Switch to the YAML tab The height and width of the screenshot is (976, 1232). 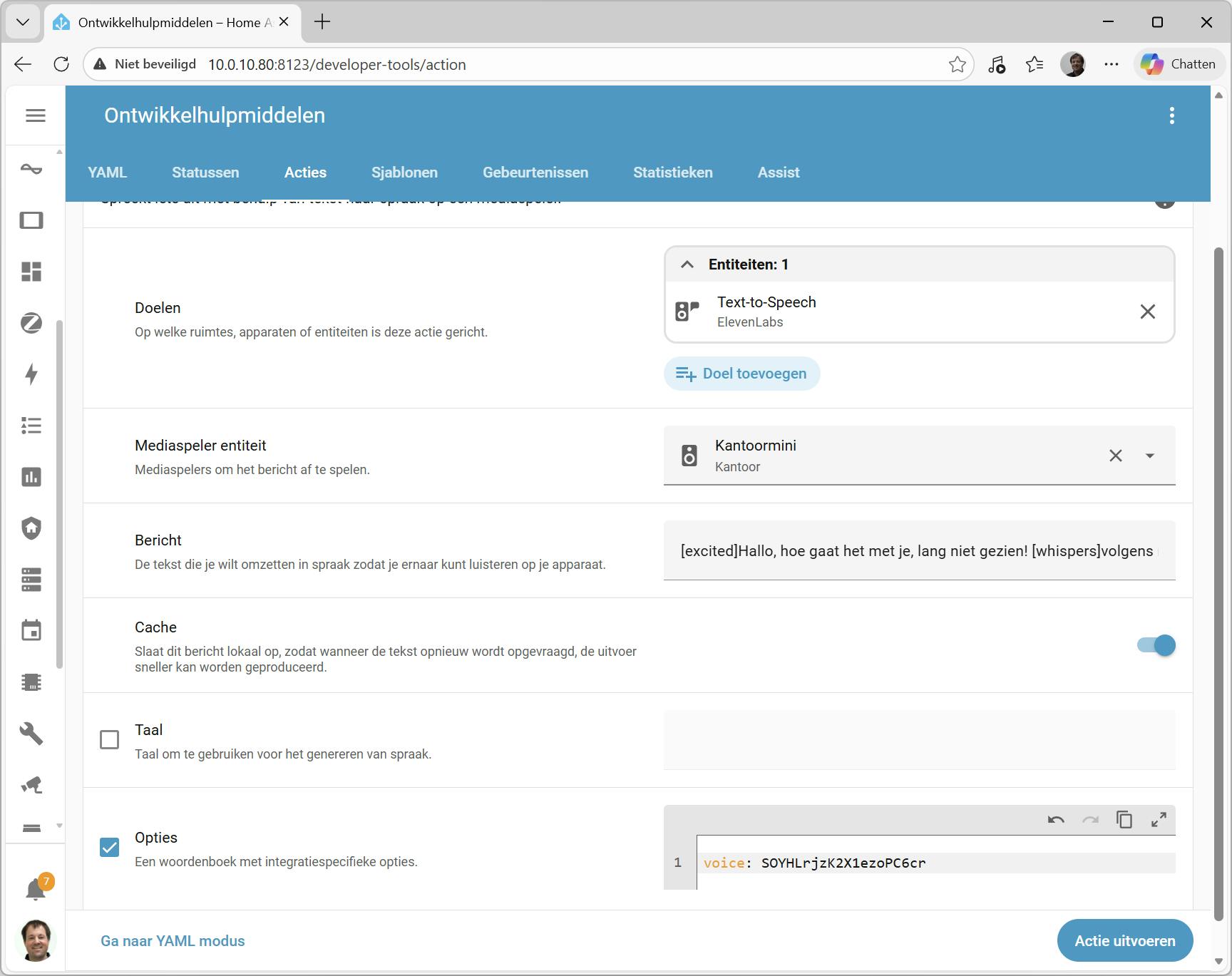pyautogui.click(x=108, y=173)
